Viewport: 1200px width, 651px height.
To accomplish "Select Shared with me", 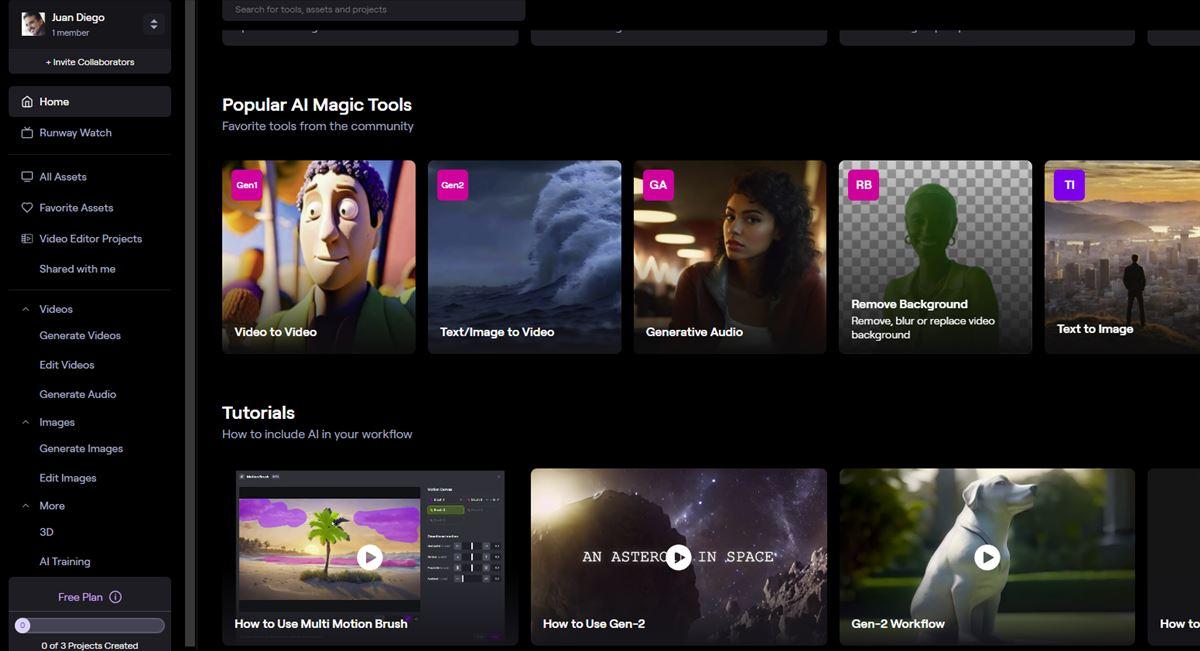I will click(x=77, y=269).
